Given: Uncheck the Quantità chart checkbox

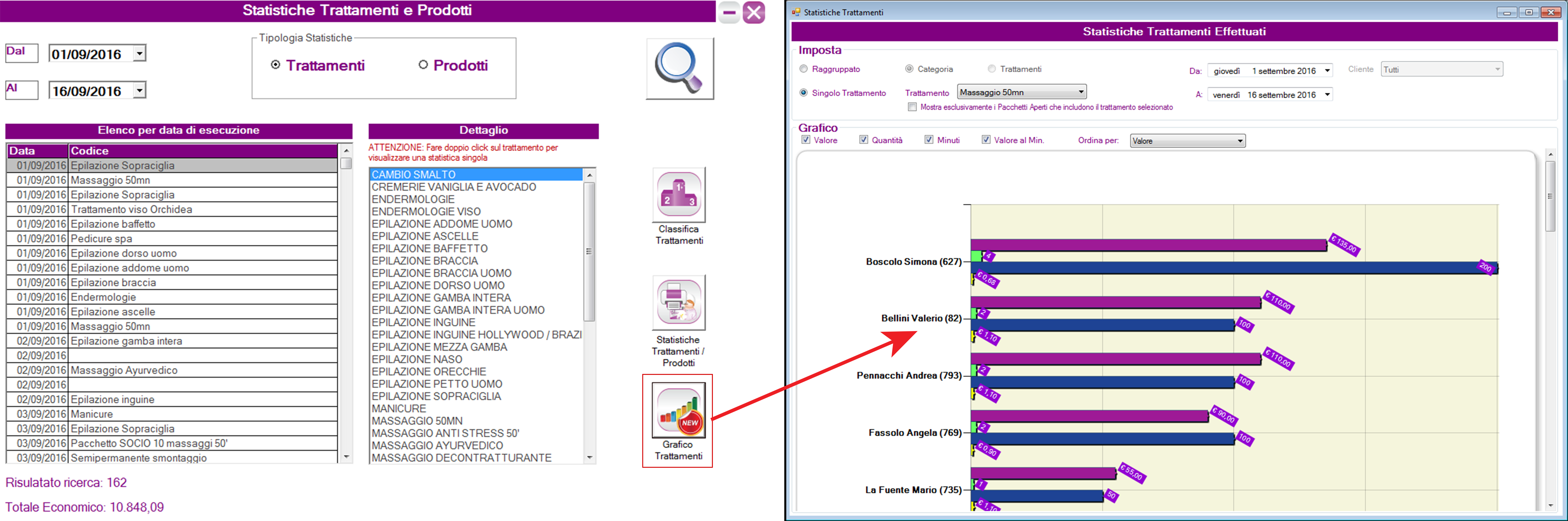Looking at the screenshot, I should (x=864, y=140).
